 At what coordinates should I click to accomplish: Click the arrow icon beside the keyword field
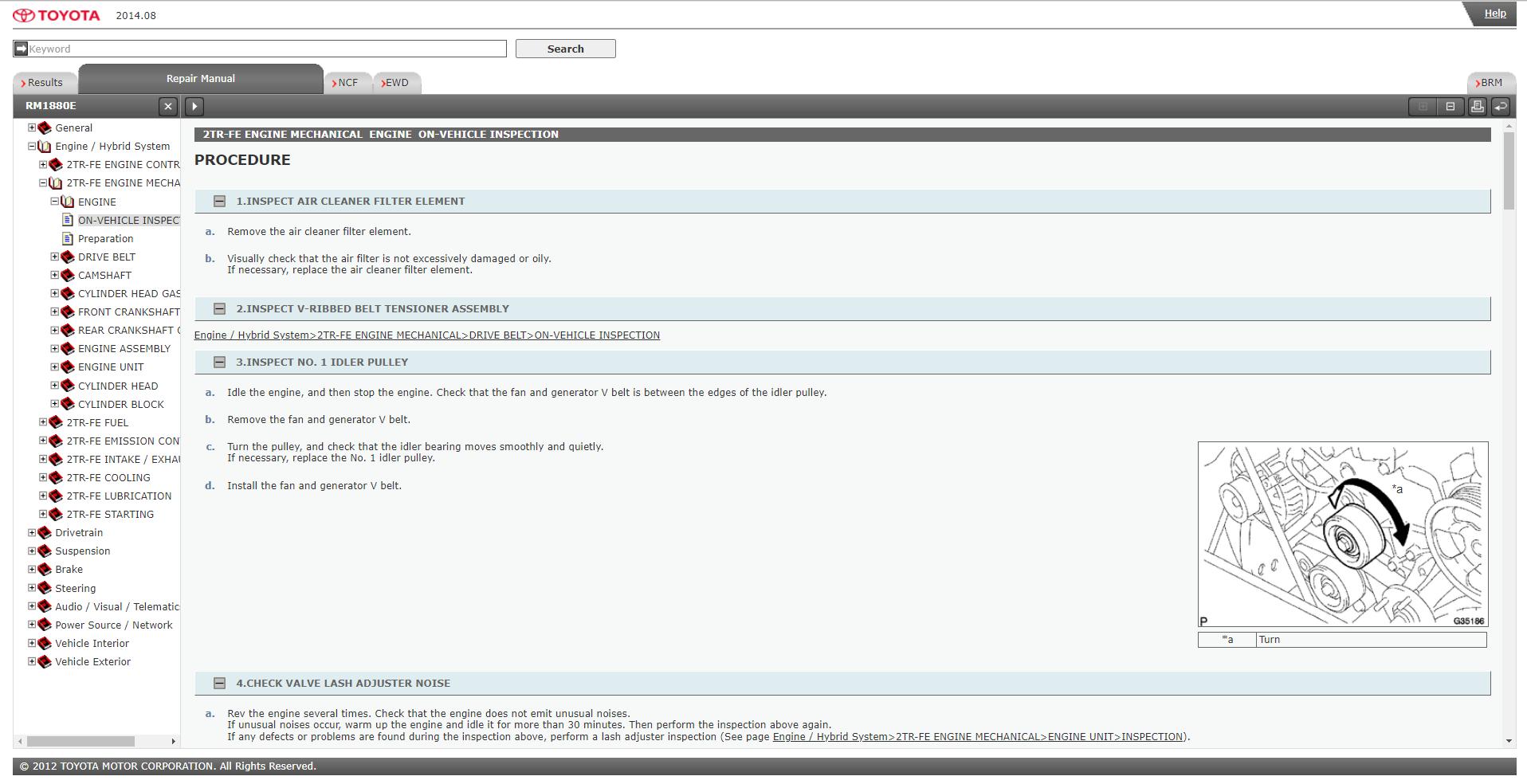(21, 49)
